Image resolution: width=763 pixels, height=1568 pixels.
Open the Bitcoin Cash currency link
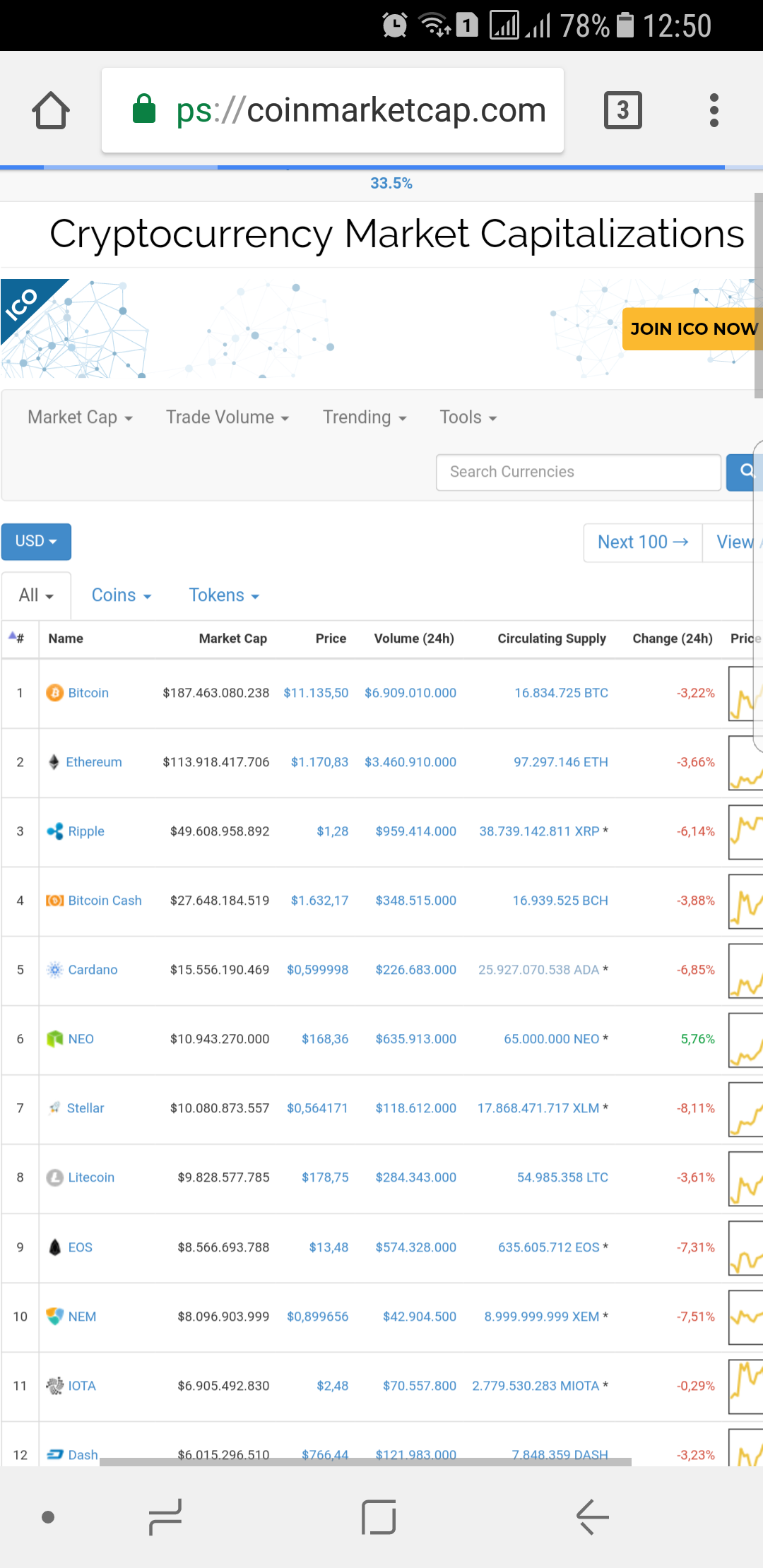click(105, 901)
